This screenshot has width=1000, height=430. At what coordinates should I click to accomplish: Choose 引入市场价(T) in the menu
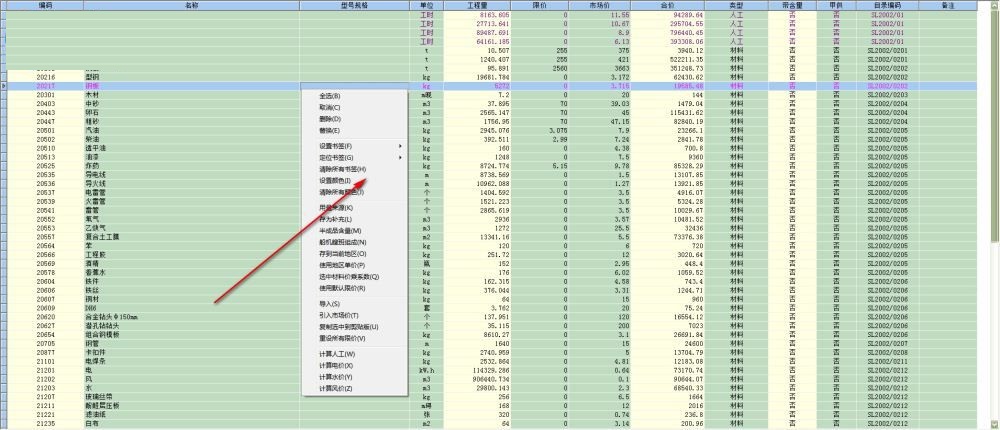338,315
